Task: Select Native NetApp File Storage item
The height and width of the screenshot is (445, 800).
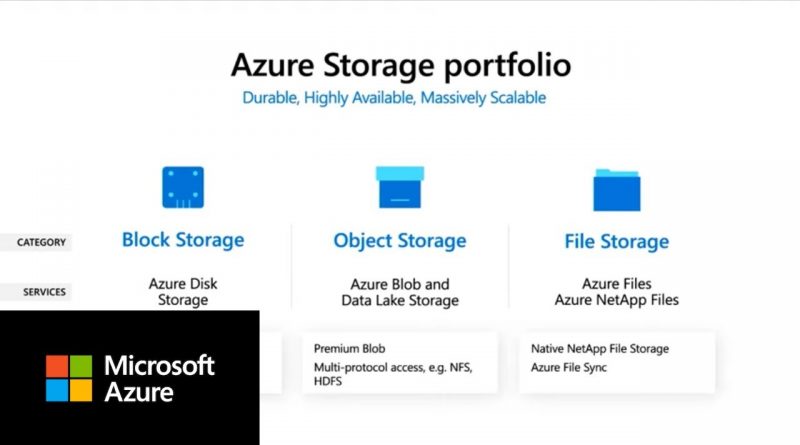Action: point(600,349)
